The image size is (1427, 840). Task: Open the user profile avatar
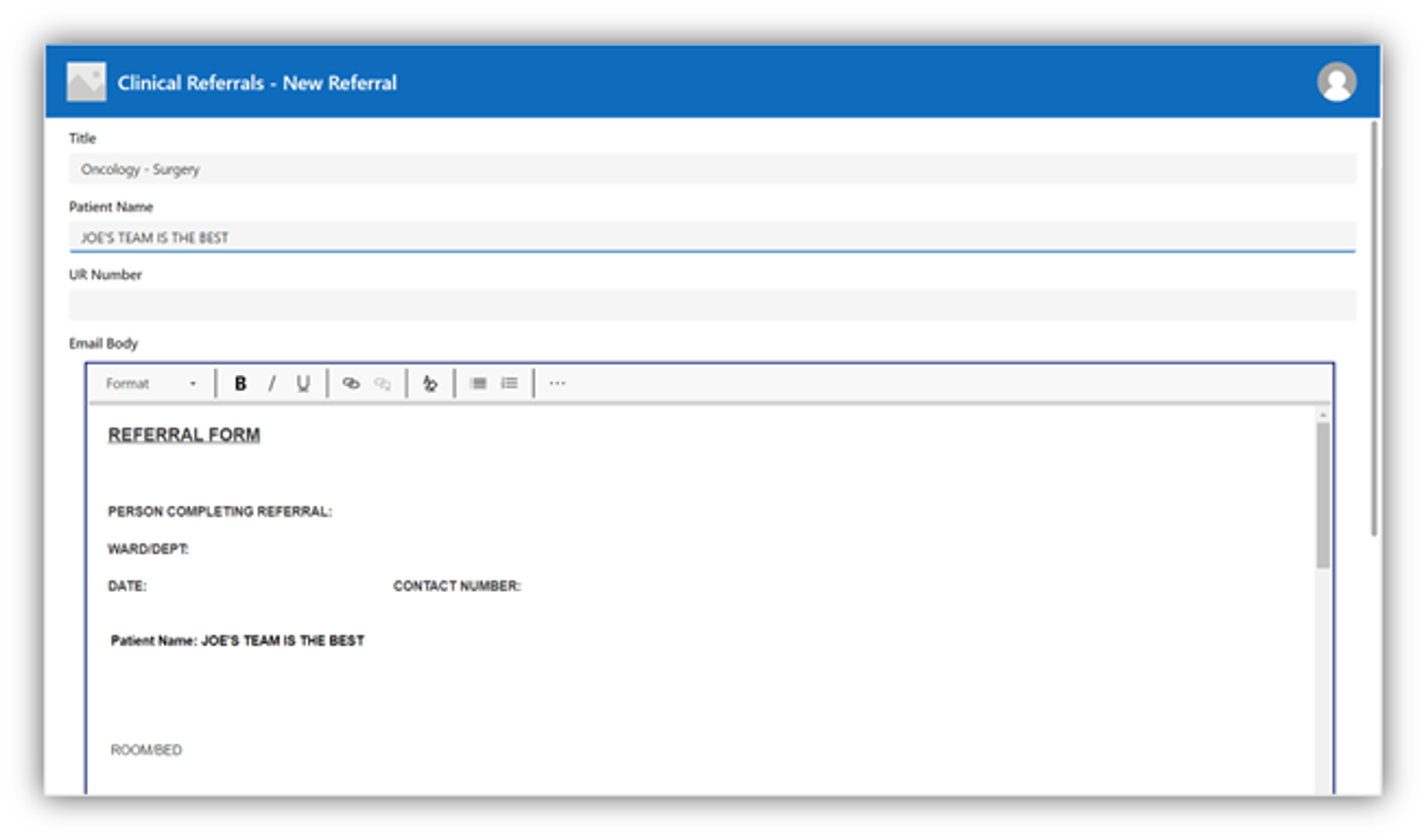[x=1336, y=82]
